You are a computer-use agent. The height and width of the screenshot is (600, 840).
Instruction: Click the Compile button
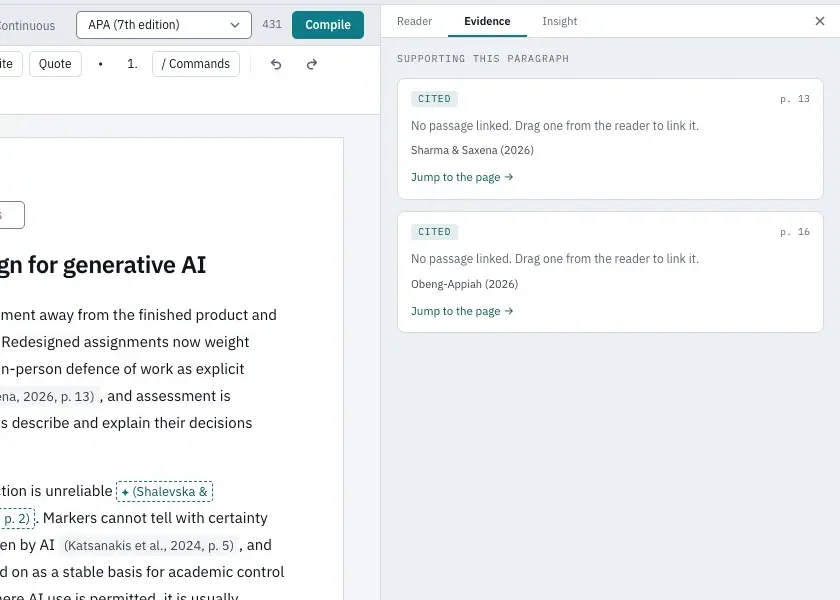click(x=328, y=25)
